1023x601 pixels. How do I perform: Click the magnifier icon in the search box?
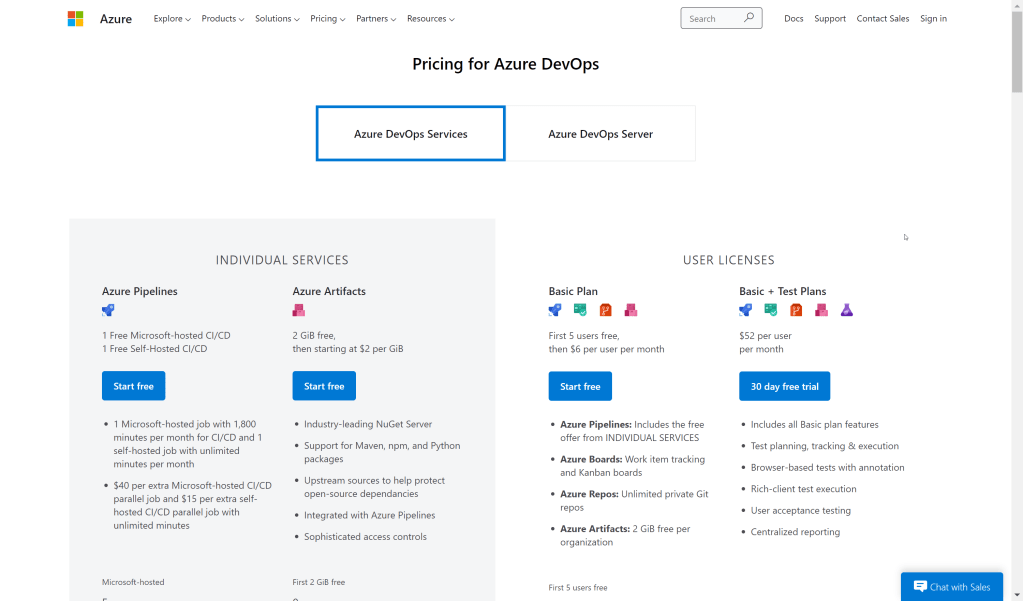pyautogui.click(x=749, y=18)
